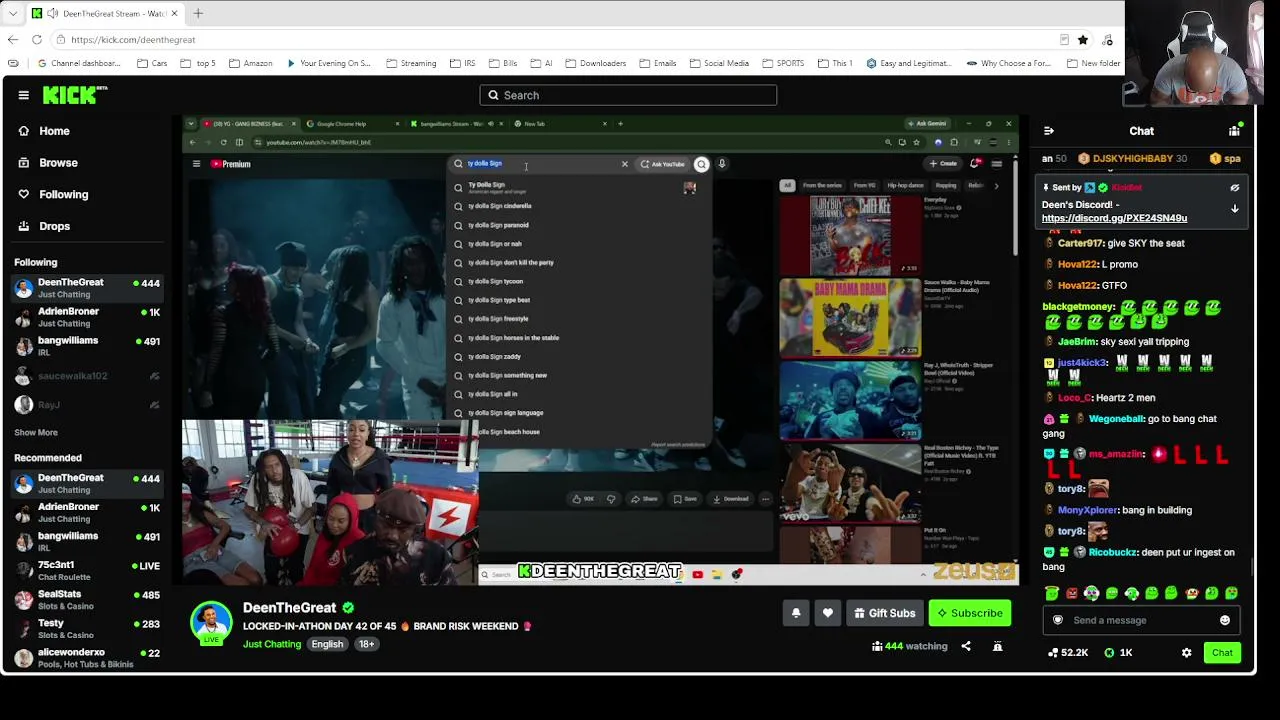Screen dimensions: 1280x720
Task: Close the DeenTheGreat Stream browser tab
Action: point(174,14)
